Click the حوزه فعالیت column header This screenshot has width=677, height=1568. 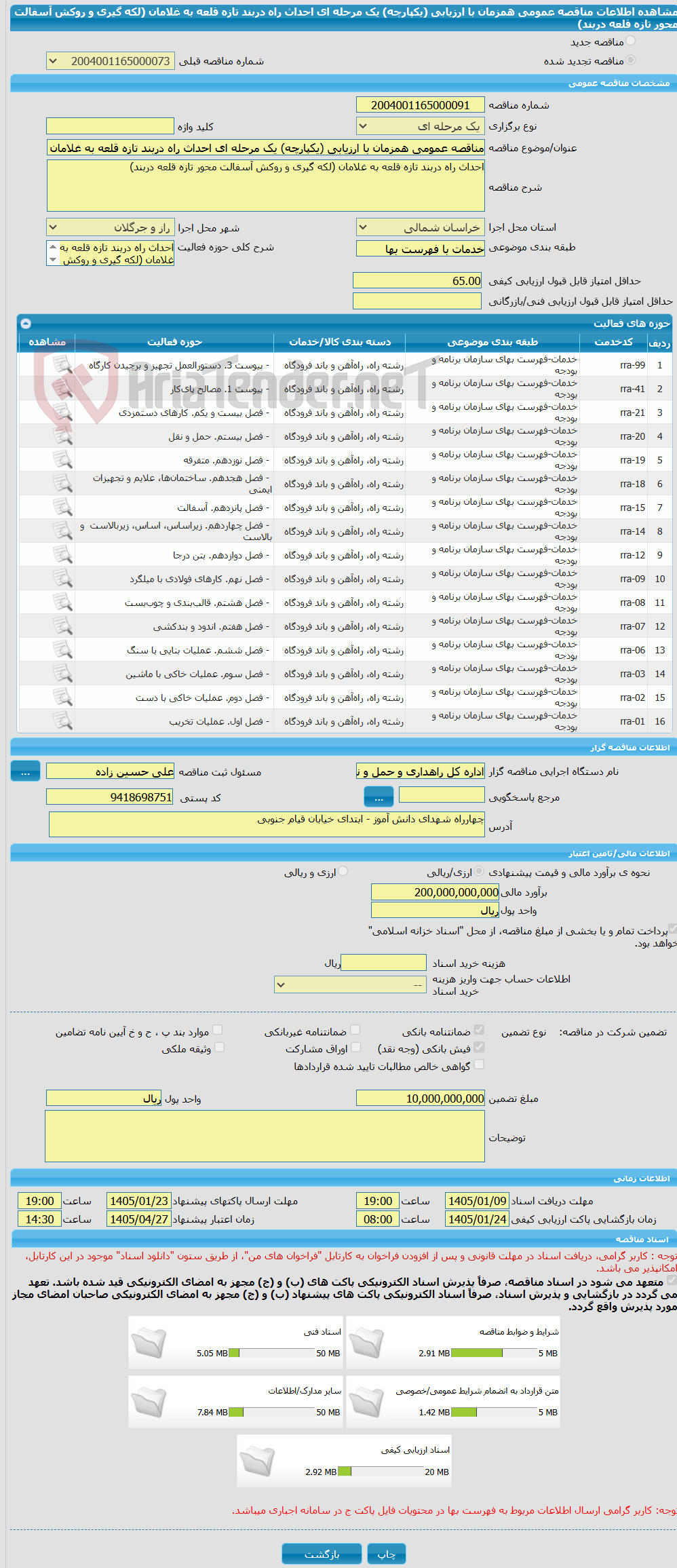174,342
